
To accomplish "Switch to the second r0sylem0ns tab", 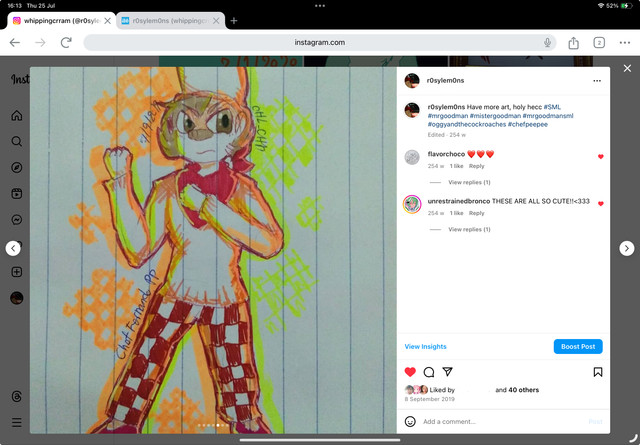I will [170, 21].
